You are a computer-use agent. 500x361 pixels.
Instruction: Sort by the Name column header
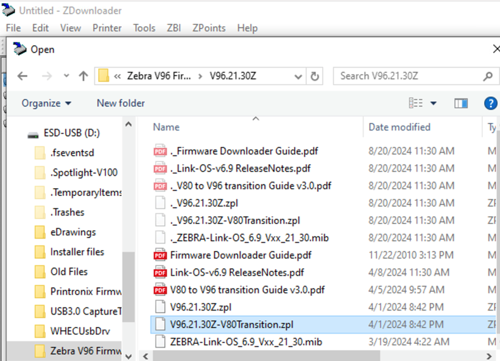(166, 127)
